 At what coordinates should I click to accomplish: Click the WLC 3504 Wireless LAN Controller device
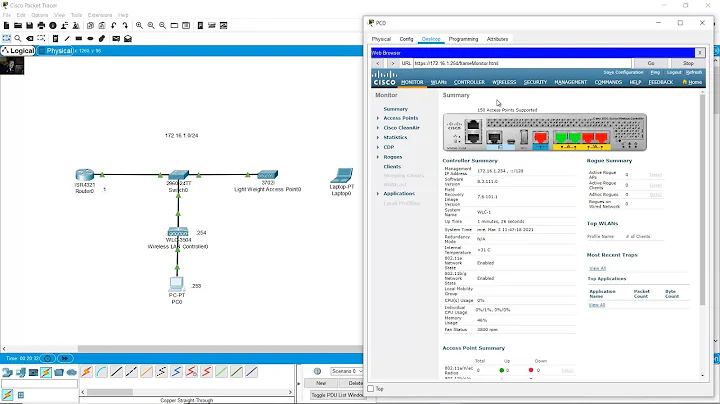click(178, 231)
